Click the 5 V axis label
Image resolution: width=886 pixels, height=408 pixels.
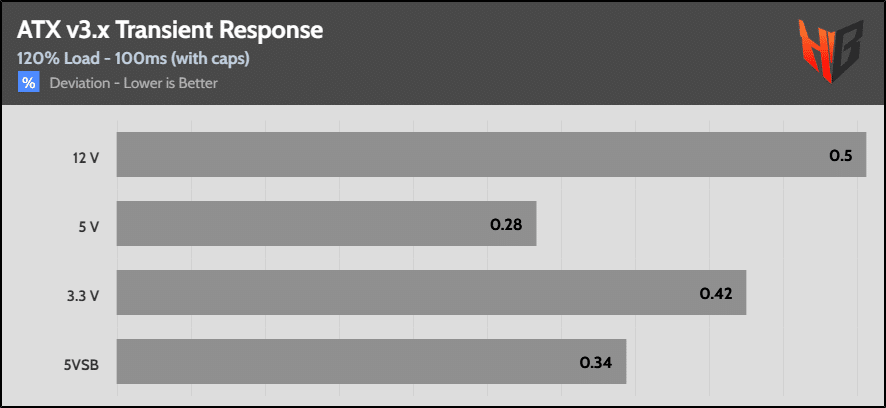click(x=89, y=227)
